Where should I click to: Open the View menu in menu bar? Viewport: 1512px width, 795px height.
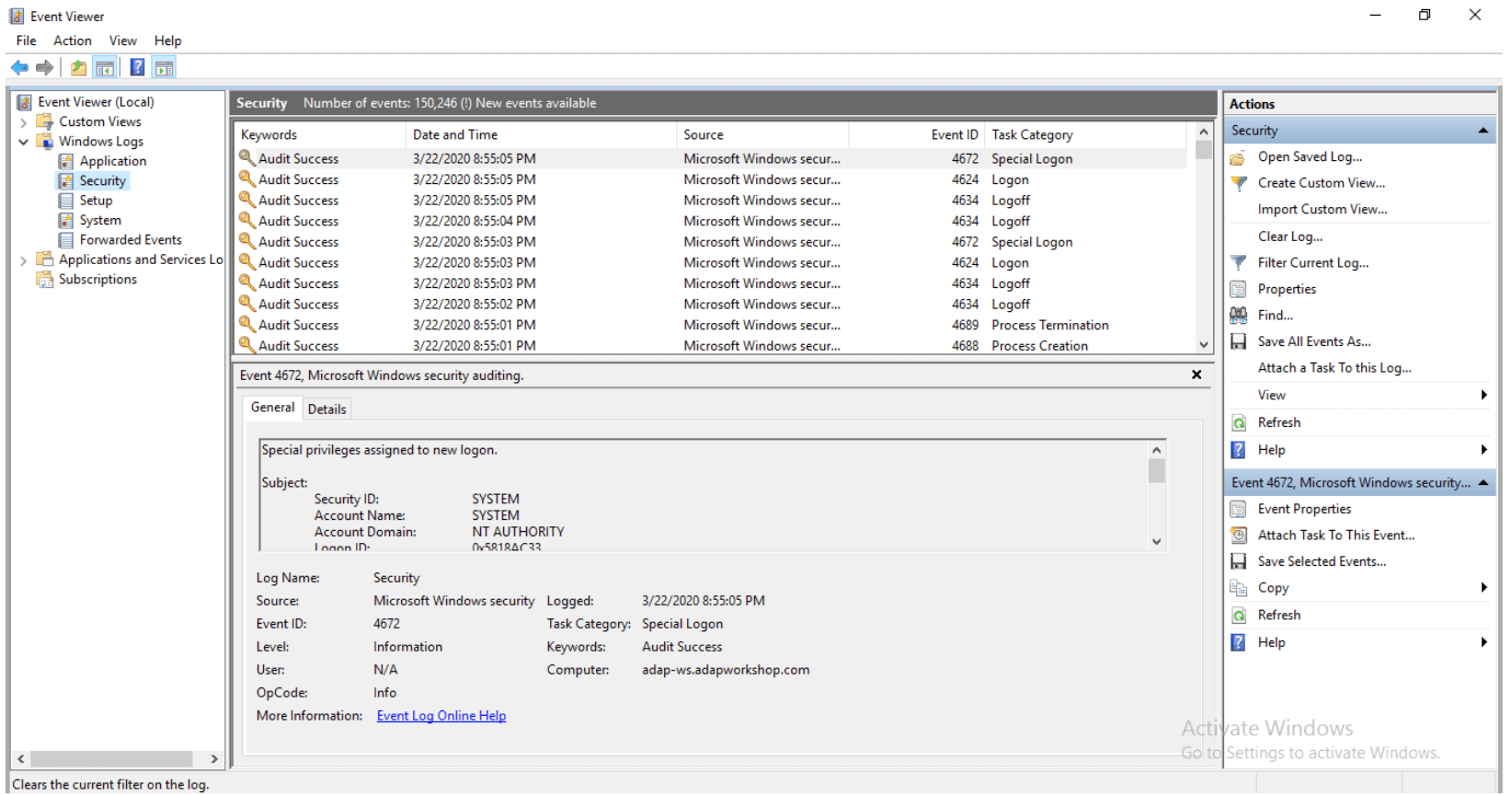tap(122, 40)
